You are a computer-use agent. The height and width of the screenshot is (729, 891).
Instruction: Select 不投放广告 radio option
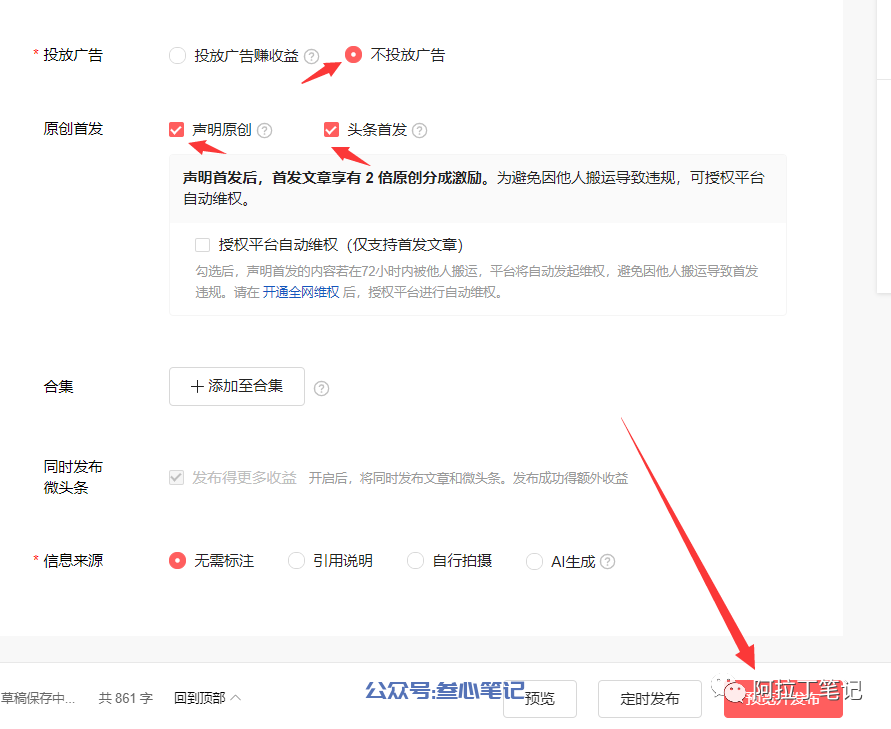pos(354,55)
